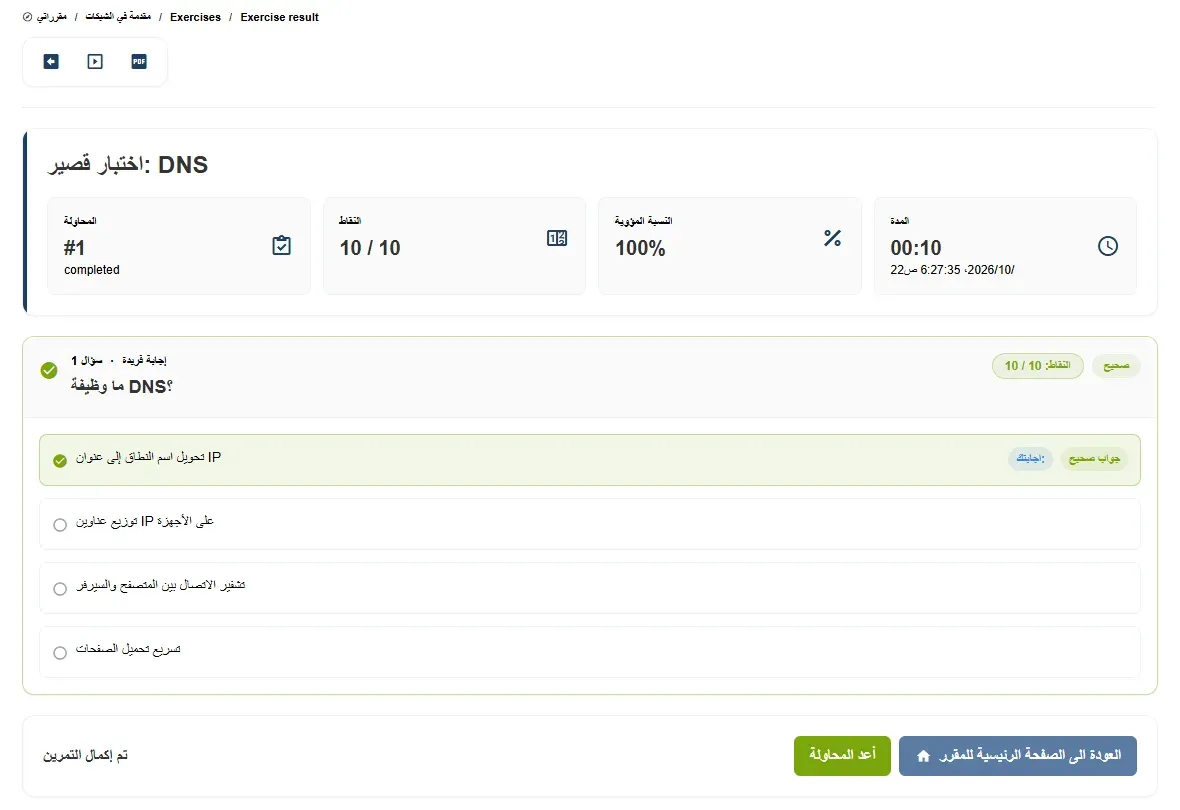Click the 10 / 10 score value
Screen dimensions: 1180x810
coord(370,248)
